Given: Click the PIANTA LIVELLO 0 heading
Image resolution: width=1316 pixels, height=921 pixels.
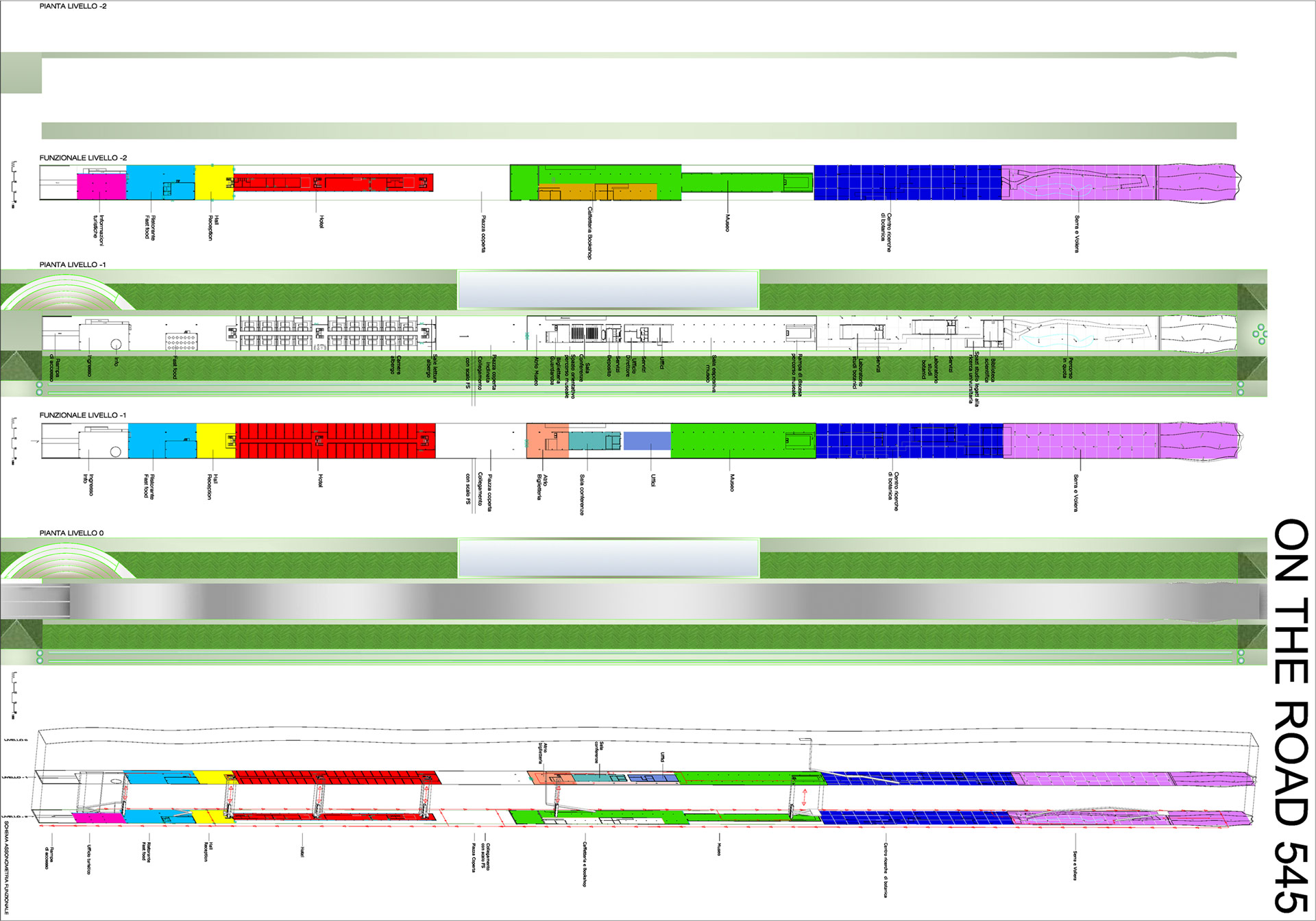Looking at the screenshot, I should pos(71,533).
